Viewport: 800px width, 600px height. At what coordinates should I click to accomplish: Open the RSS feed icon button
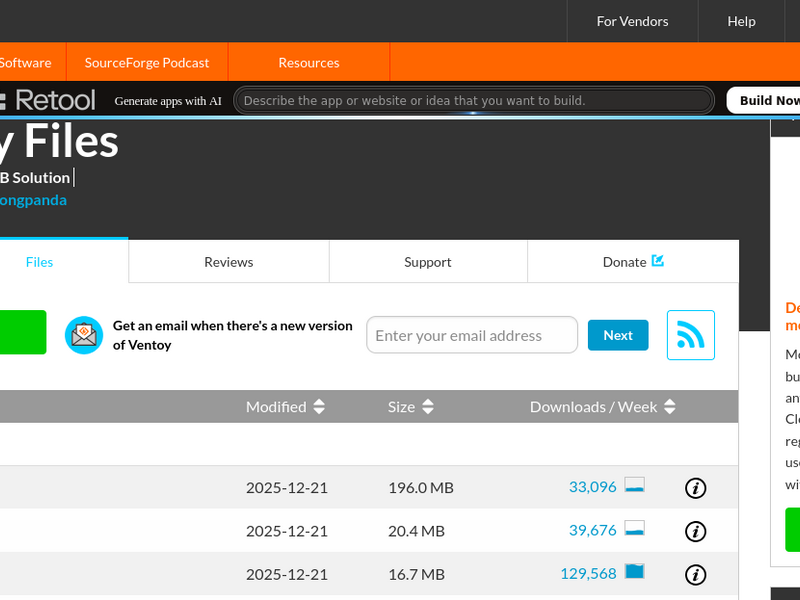690,335
